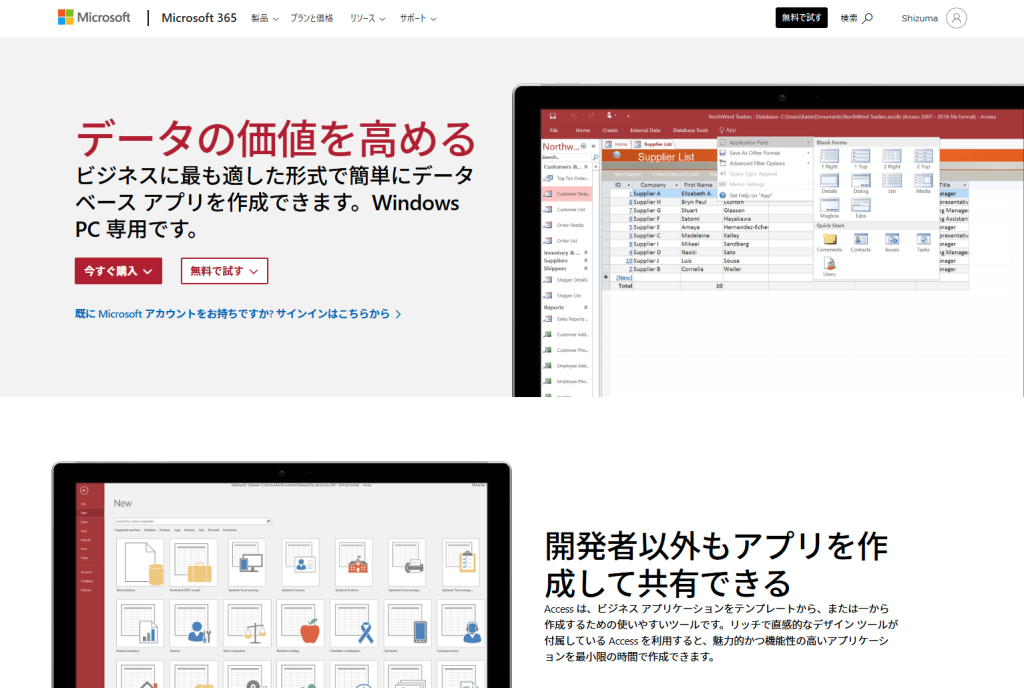Click the clipboard checklist template icon

461,563
